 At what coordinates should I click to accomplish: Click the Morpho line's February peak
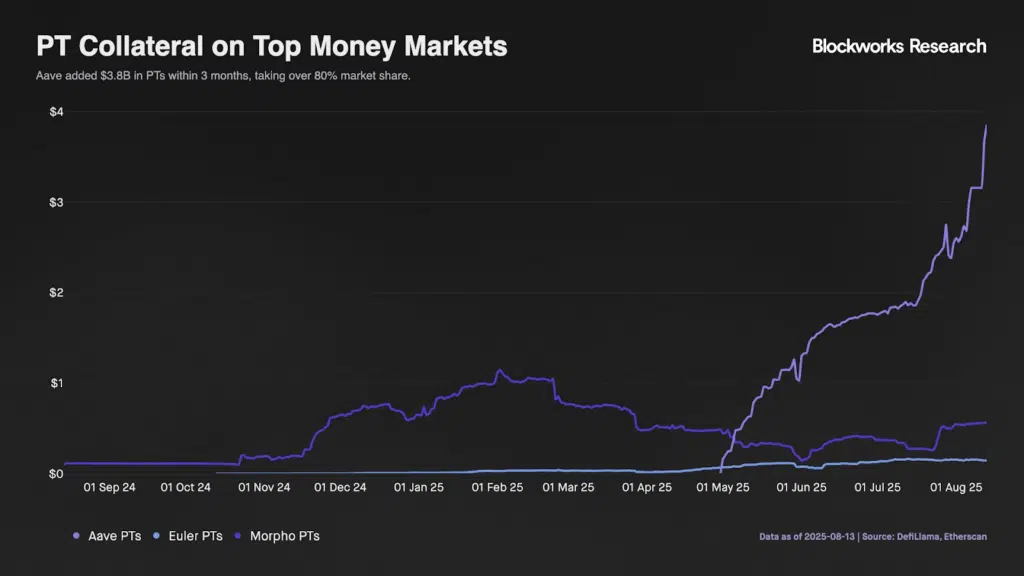[x=498, y=369]
